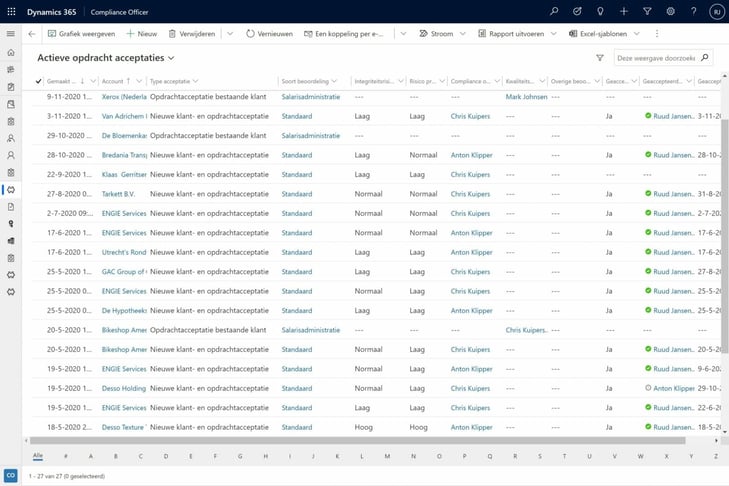Open Rapport uitvoeren dropdown

pyautogui.click(x=554, y=33)
